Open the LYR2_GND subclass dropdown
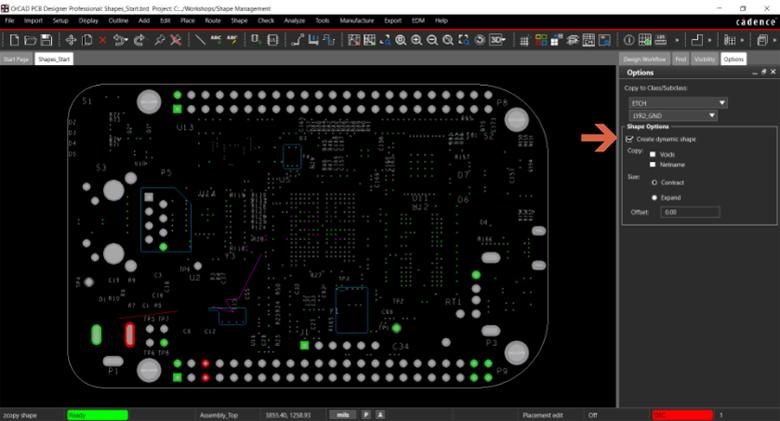The width and height of the screenshot is (780, 421). coord(674,115)
